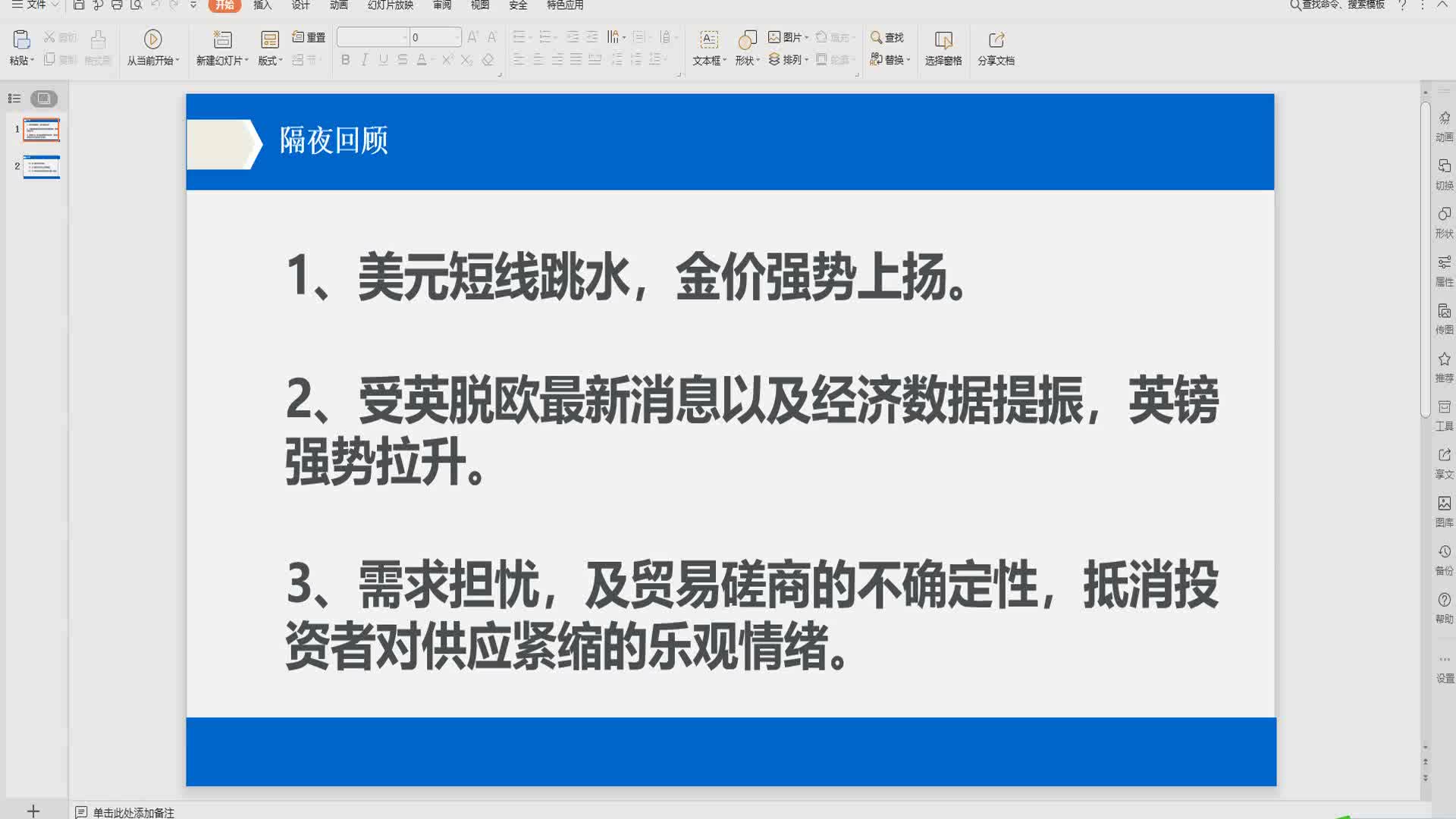Open the 查找 (find) tool in the ribbon
This screenshot has width=1456, height=819.
coord(888,36)
